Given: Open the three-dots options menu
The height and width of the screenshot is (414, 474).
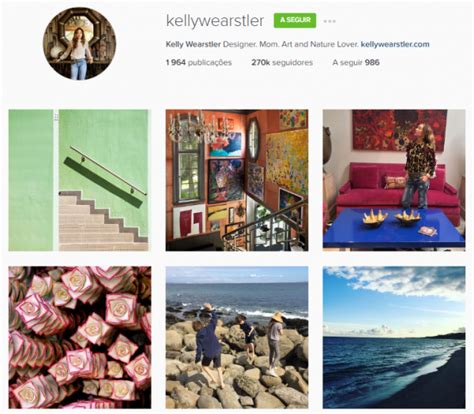Looking at the screenshot, I should (x=329, y=21).
